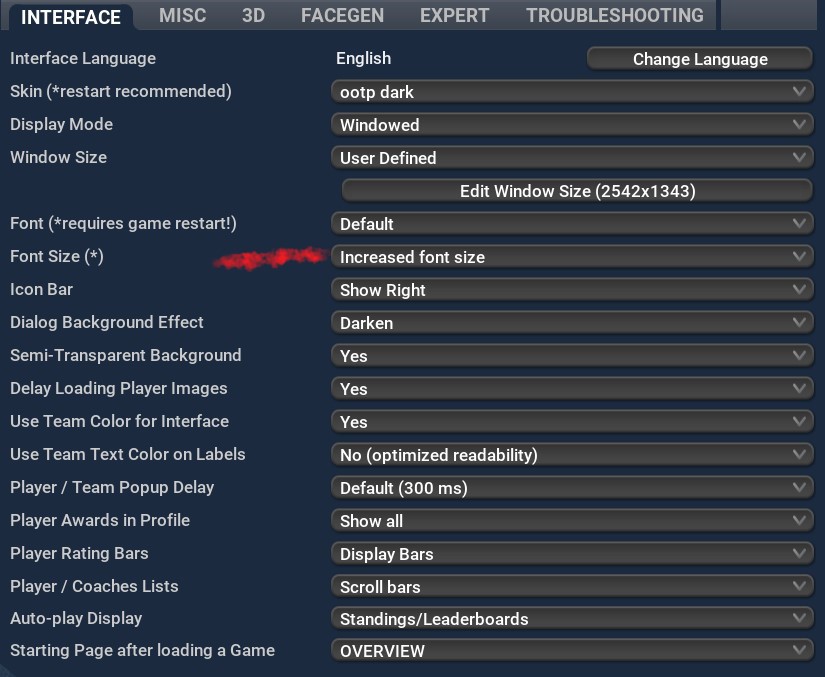825x677 pixels.
Task: Click the Change Language button
Action: [x=699, y=59]
